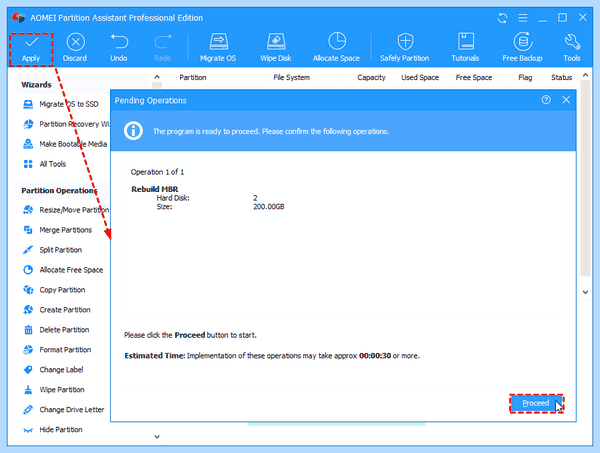Click the sidebar scroll-up arrow
600x453 pixels.
157,77
